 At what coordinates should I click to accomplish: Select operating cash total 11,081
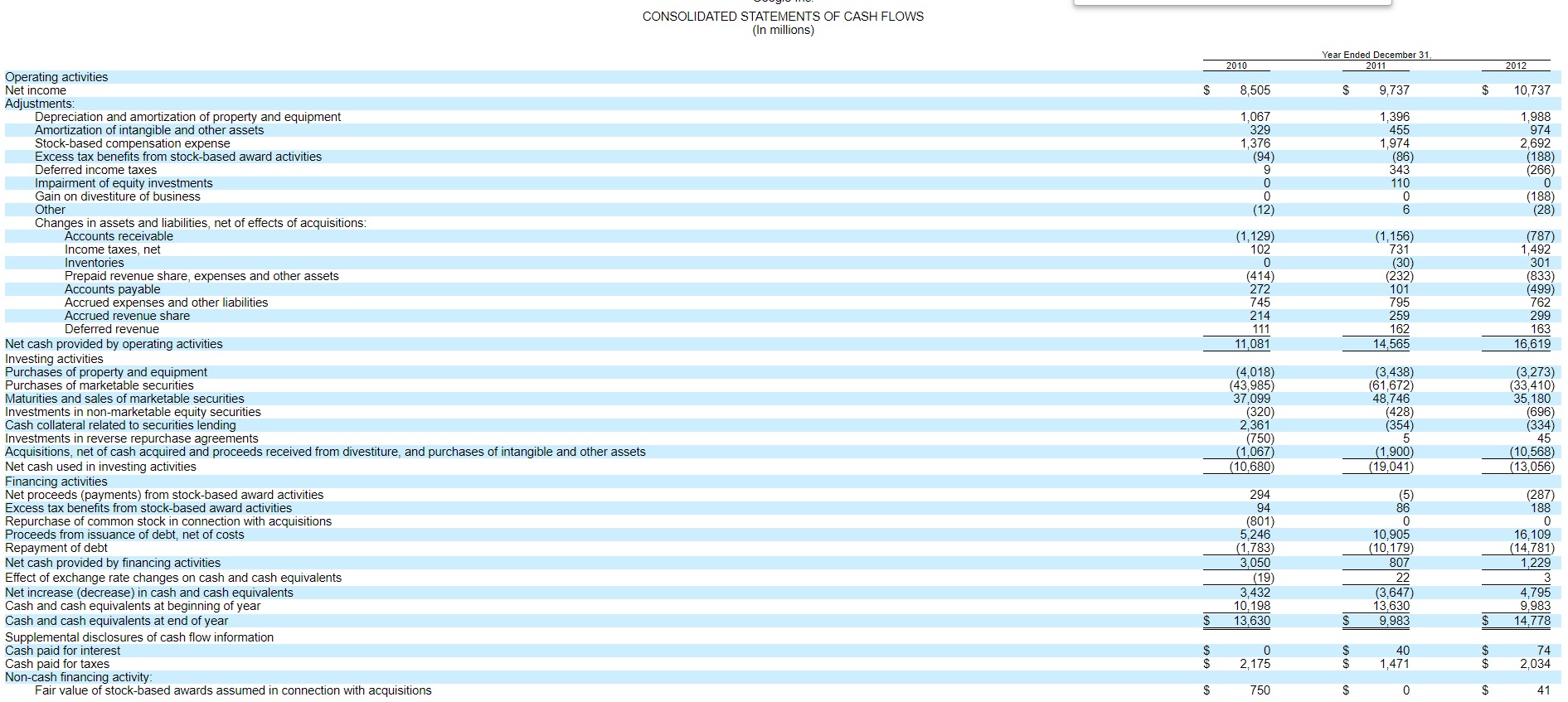[x=1252, y=344]
